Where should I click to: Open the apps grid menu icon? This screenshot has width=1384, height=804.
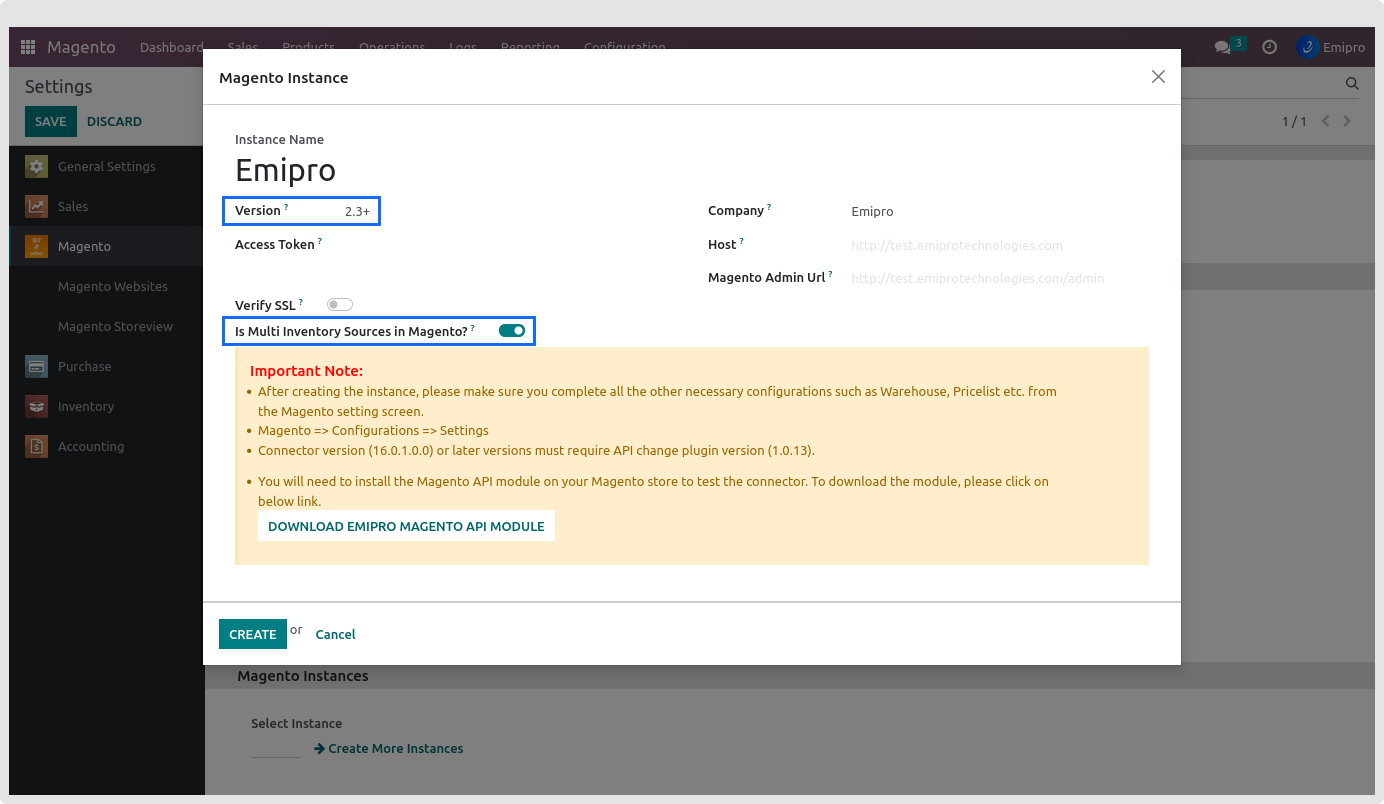(x=27, y=47)
